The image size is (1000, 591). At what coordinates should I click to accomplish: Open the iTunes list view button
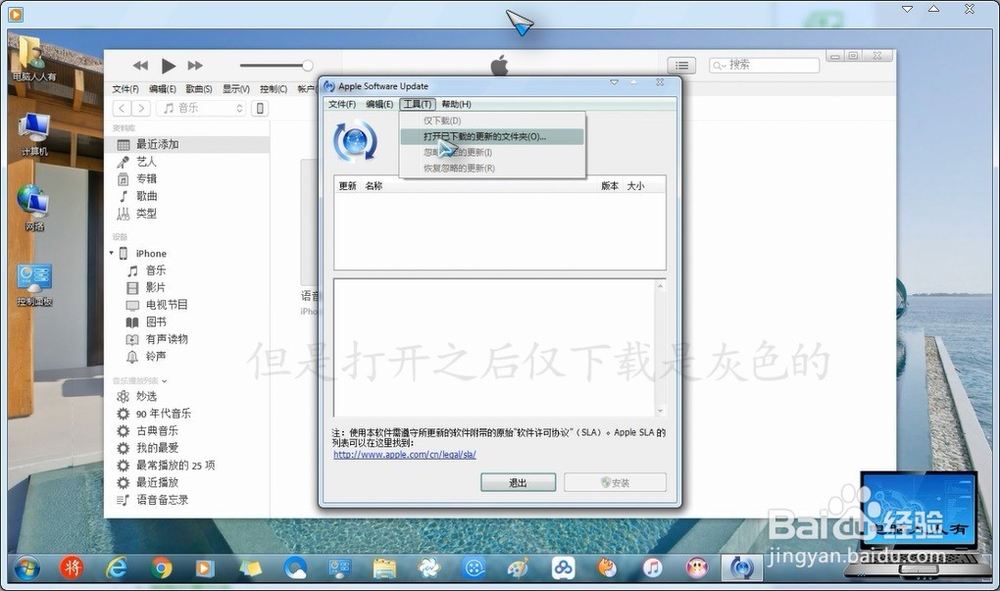[x=682, y=65]
